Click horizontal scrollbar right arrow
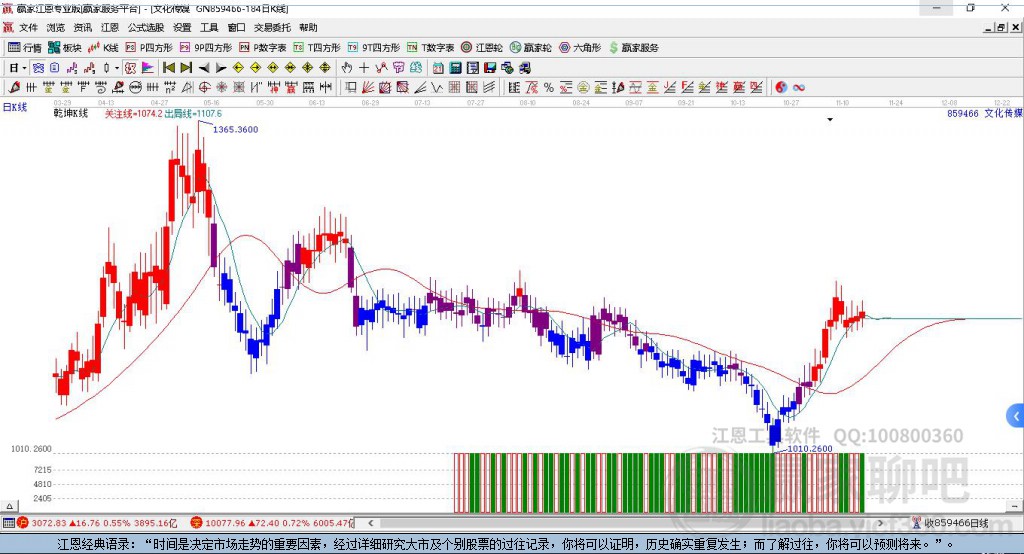Screen dimensions: 1024x554 [x=880, y=523]
